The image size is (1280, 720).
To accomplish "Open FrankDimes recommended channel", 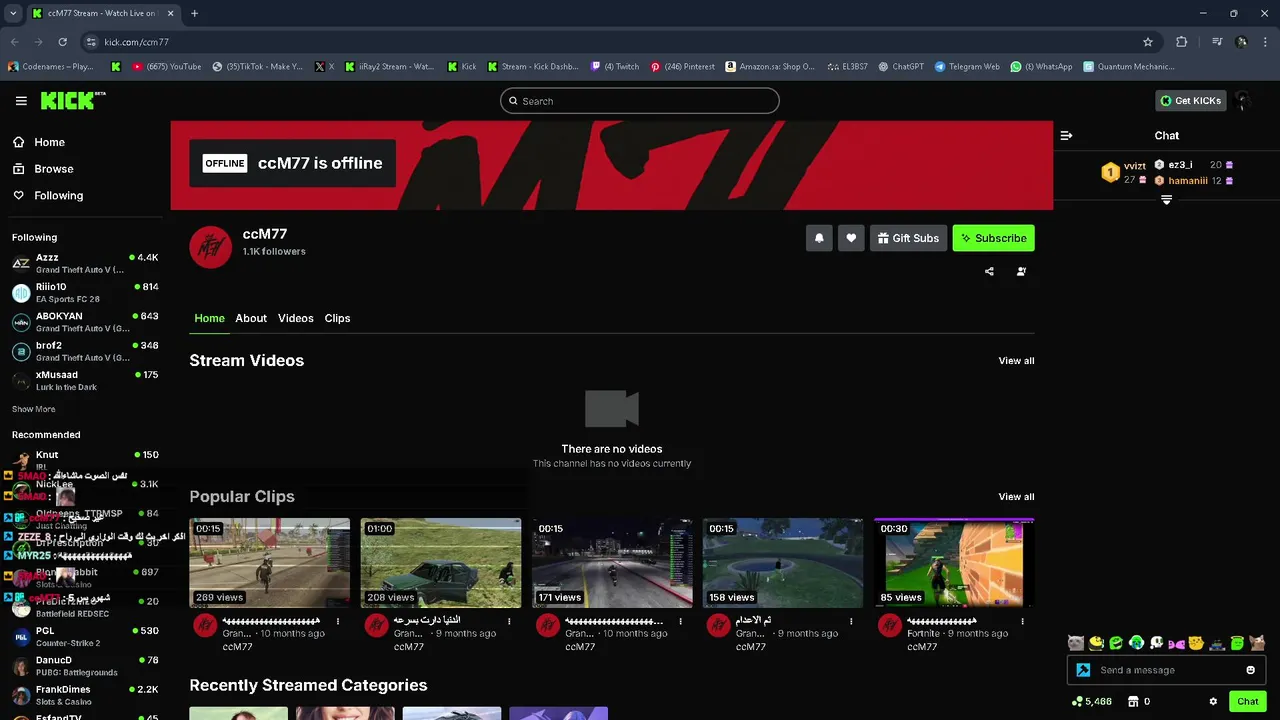I will point(84,695).
